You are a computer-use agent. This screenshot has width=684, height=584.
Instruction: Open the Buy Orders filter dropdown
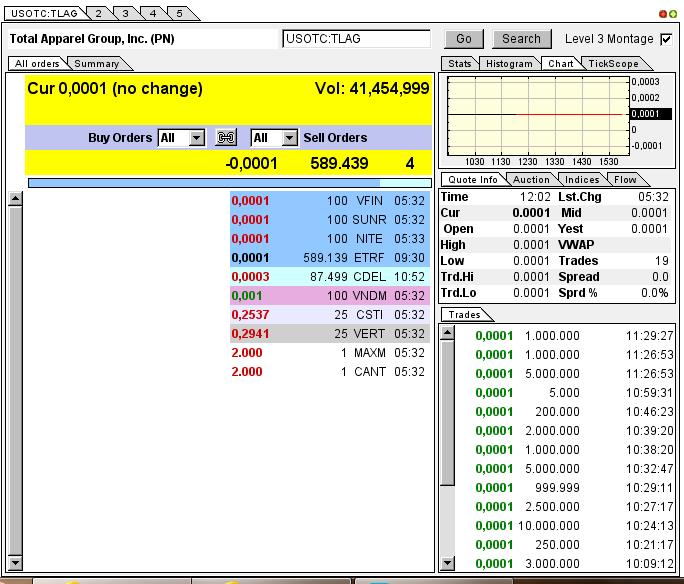(x=196, y=138)
